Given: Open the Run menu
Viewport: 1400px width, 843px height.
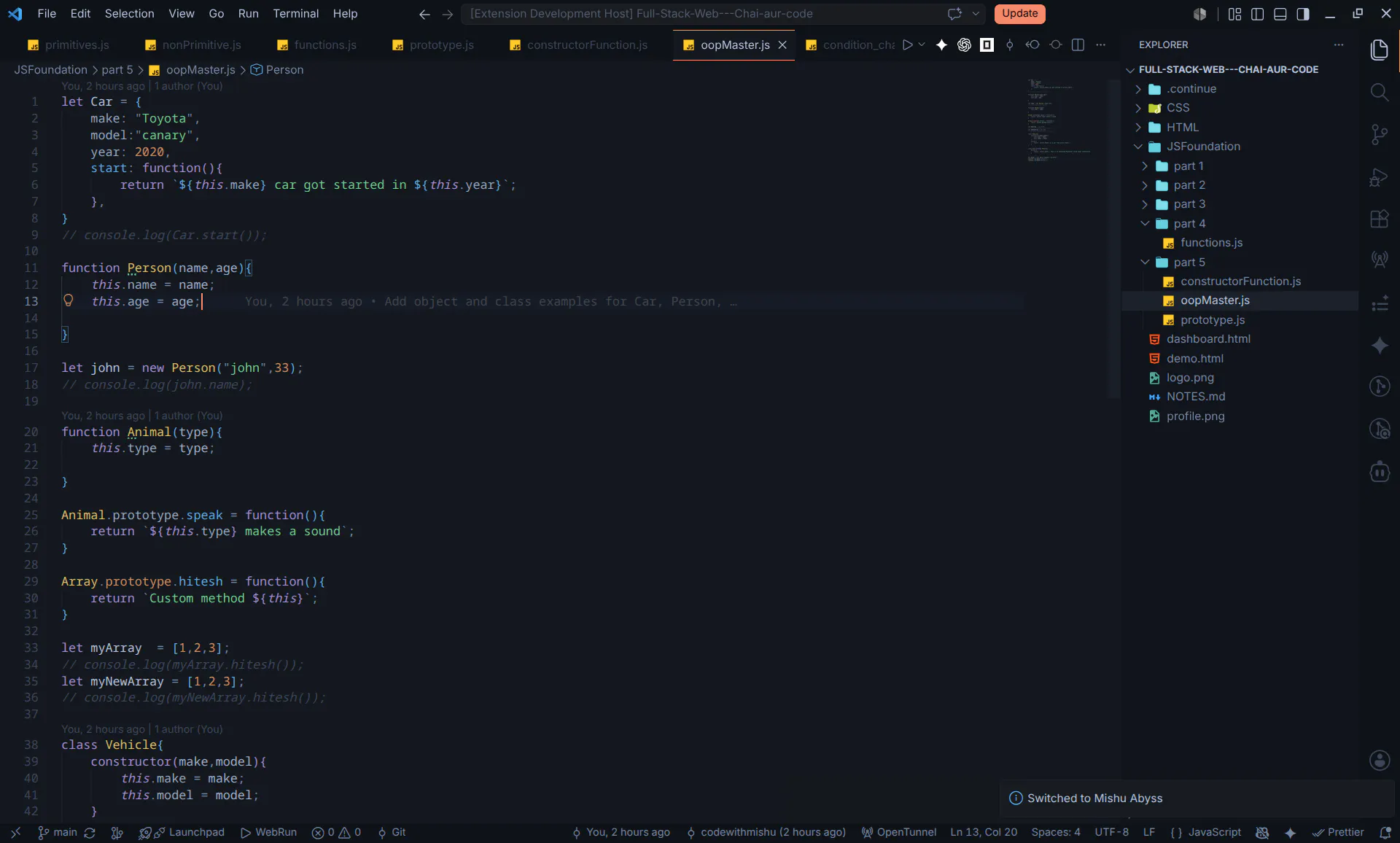Looking at the screenshot, I should click(248, 14).
